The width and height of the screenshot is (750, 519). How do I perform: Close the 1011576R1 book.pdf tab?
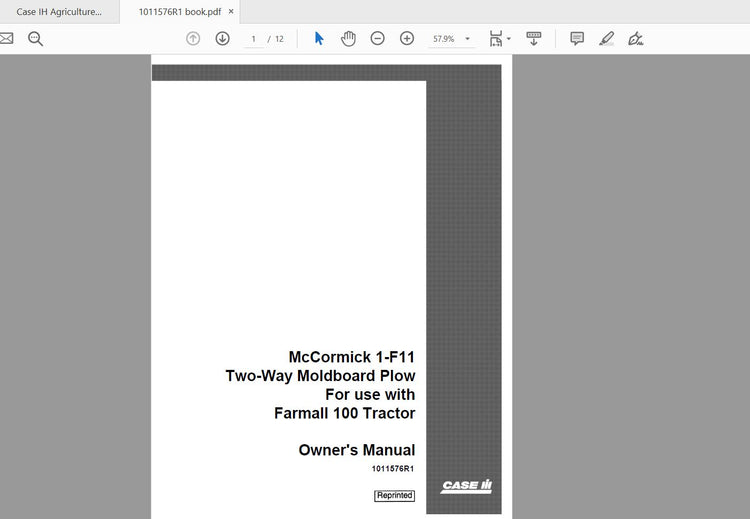(231, 11)
